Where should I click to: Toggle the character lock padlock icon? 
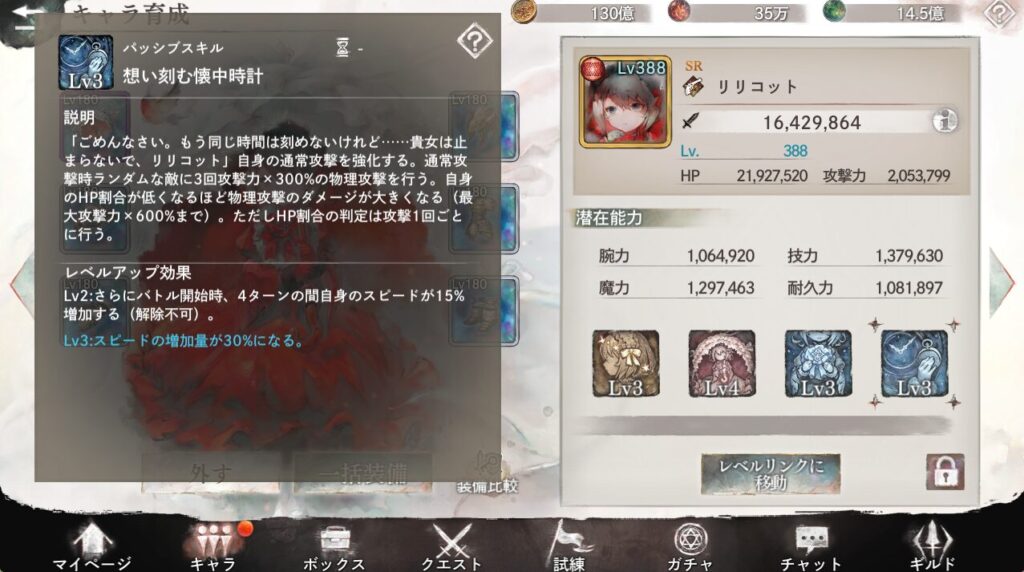coord(944,471)
